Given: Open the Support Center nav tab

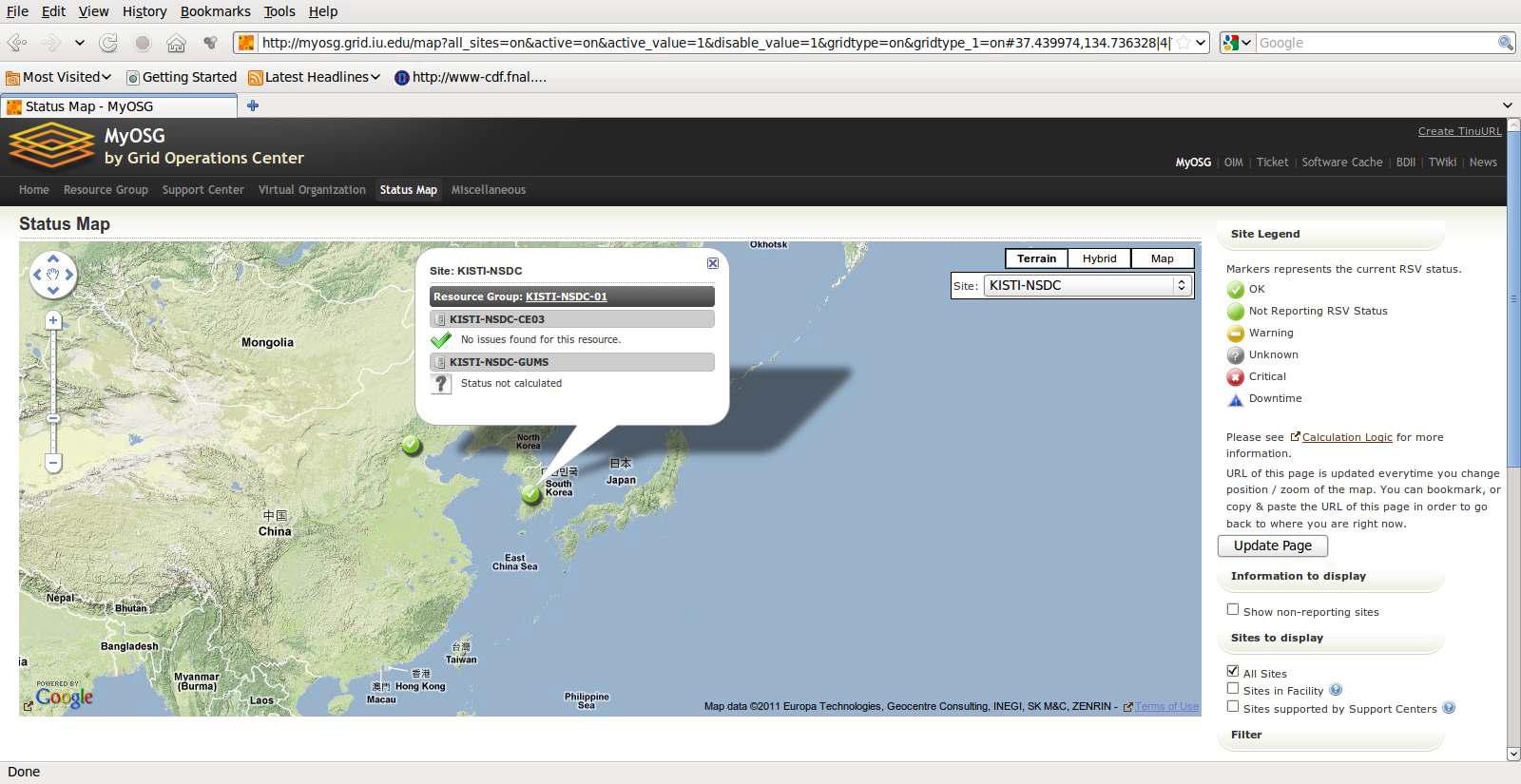Looking at the screenshot, I should pos(202,190).
